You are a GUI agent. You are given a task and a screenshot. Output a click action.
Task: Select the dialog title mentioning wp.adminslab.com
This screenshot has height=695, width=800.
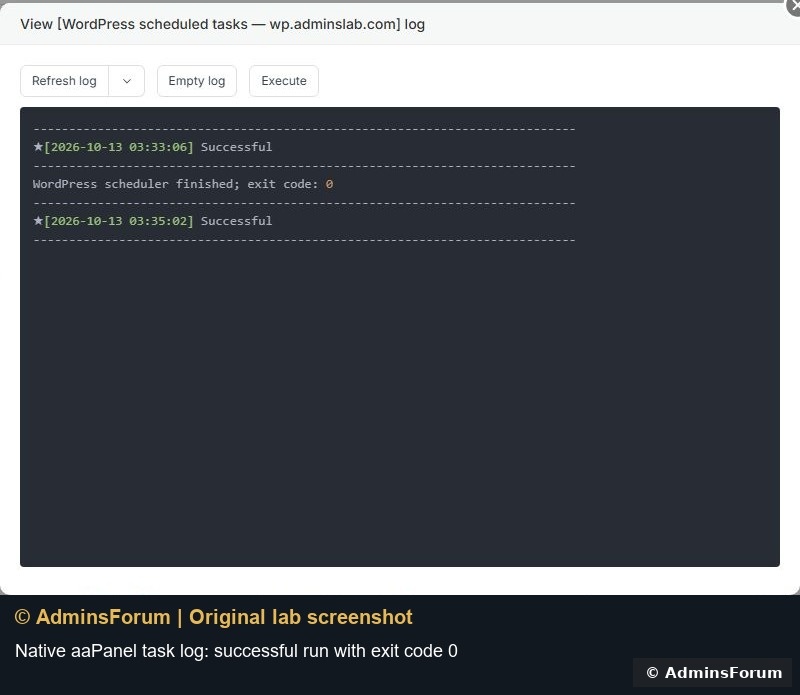(222, 24)
